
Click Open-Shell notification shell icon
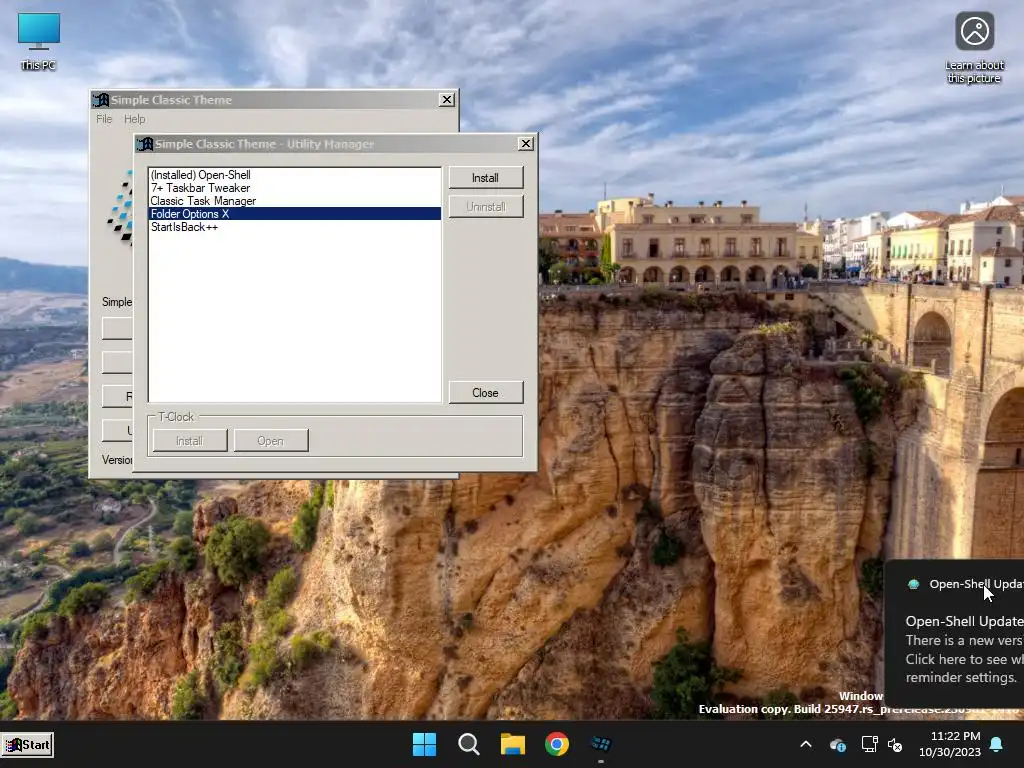point(914,584)
